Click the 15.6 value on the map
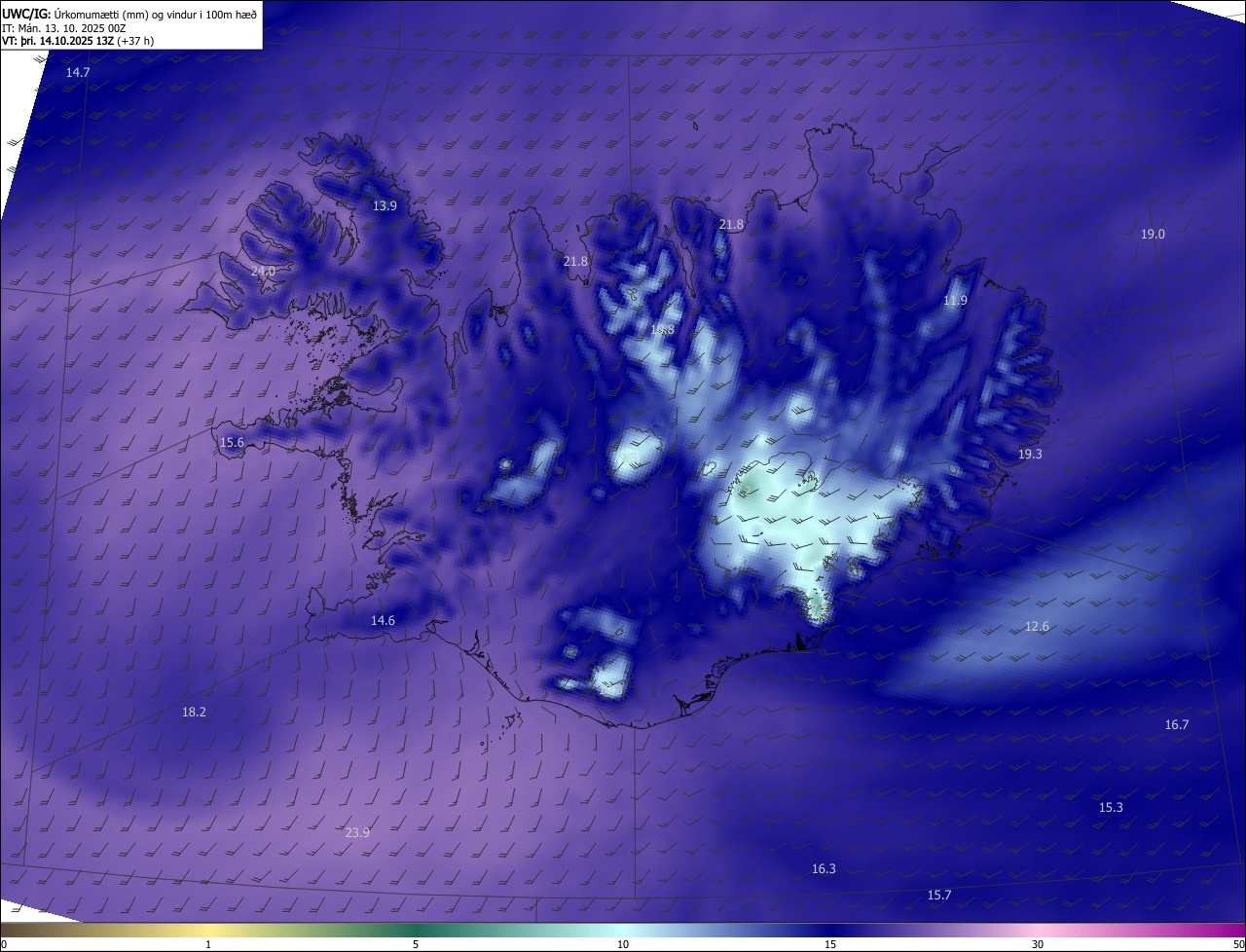Image resolution: width=1246 pixels, height=952 pixels. [232, 443]
